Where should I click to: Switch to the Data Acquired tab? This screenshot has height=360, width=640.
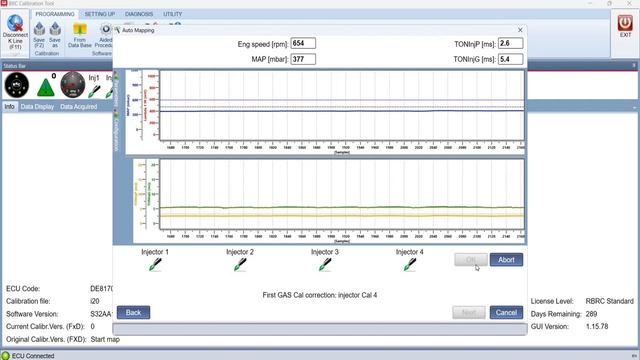tap(79, 107)
